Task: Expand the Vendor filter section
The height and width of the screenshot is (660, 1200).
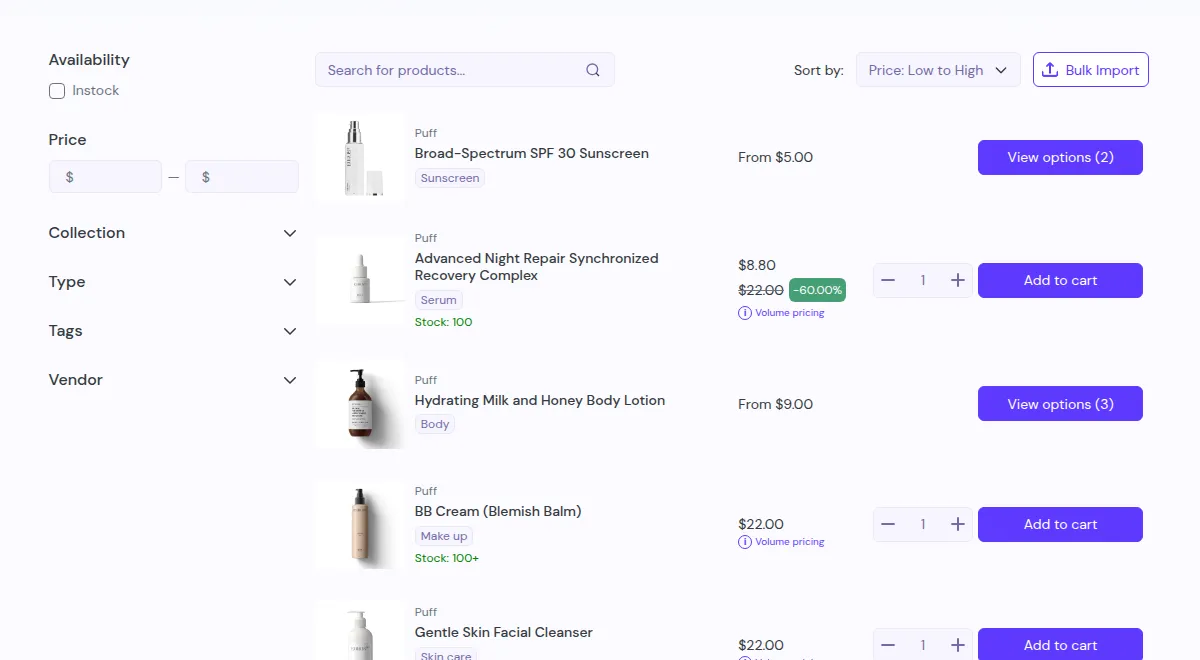Action: tap(173, 380)
